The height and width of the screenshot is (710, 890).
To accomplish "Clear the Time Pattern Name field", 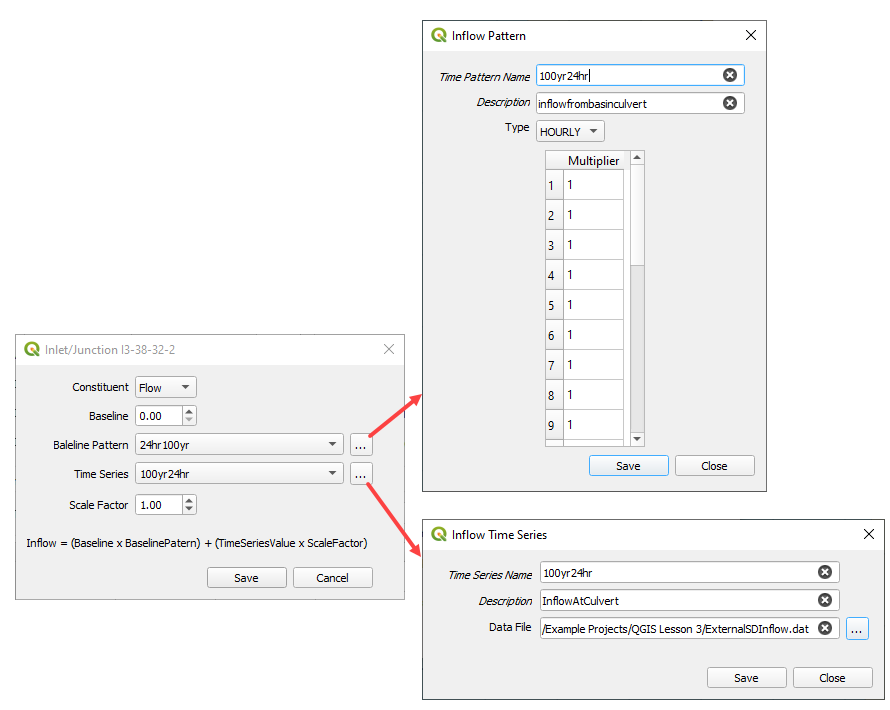I will click(x=729, y=75).
